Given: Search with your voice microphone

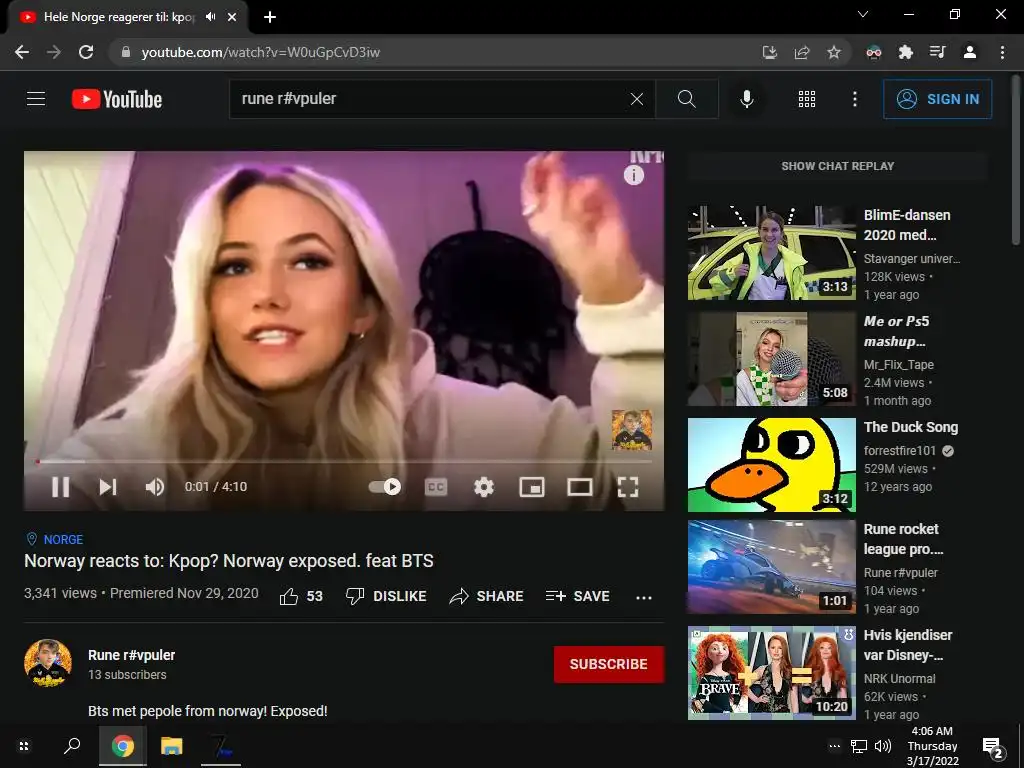Looking at the screenshot, I should [x=746, y=99].
